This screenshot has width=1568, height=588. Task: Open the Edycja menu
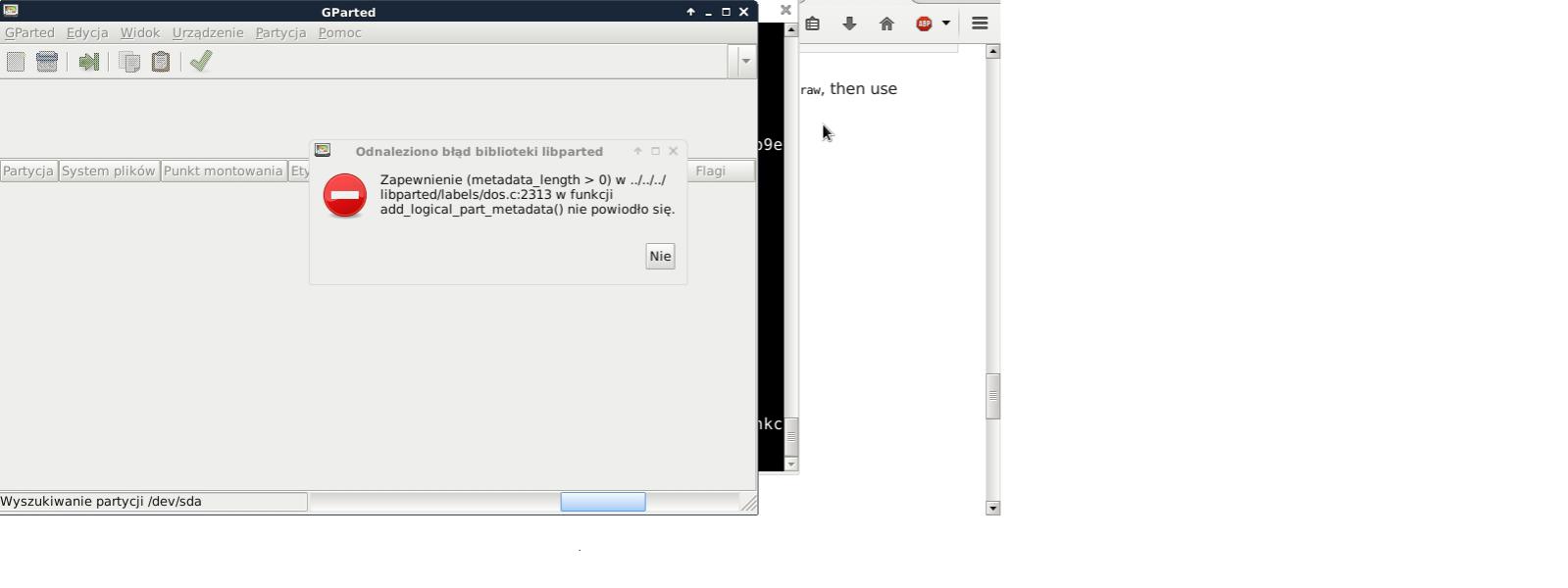tap(87, 32)
